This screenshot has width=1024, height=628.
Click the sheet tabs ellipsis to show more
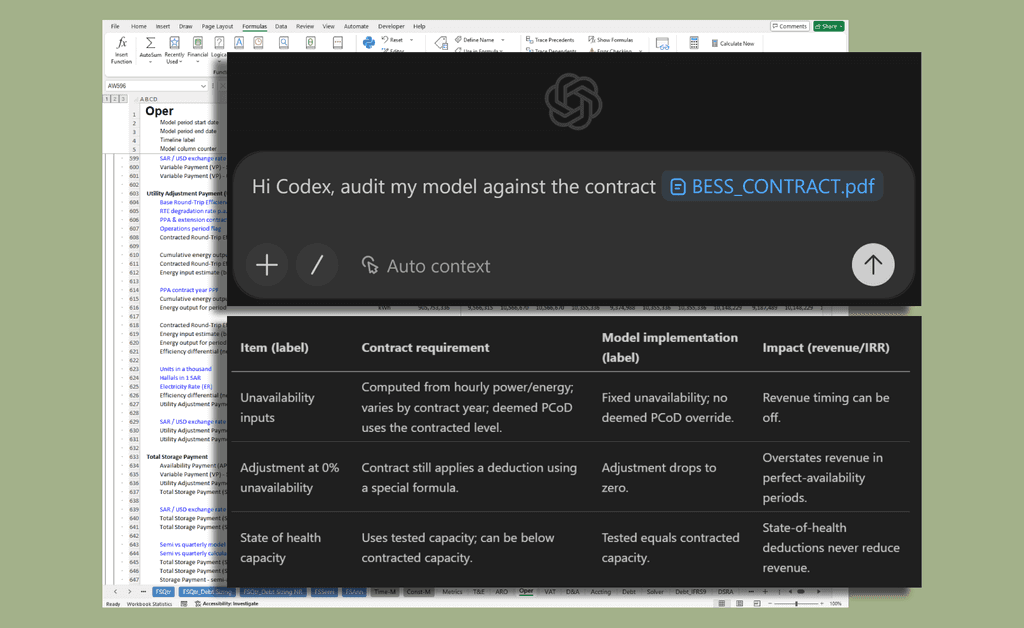pyautogui.click(x=143, y=591)
